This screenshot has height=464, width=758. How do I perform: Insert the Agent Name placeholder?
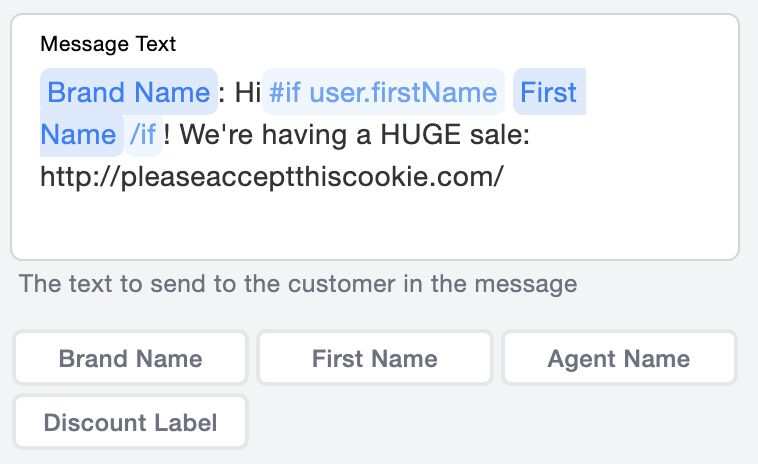(618, 359)
